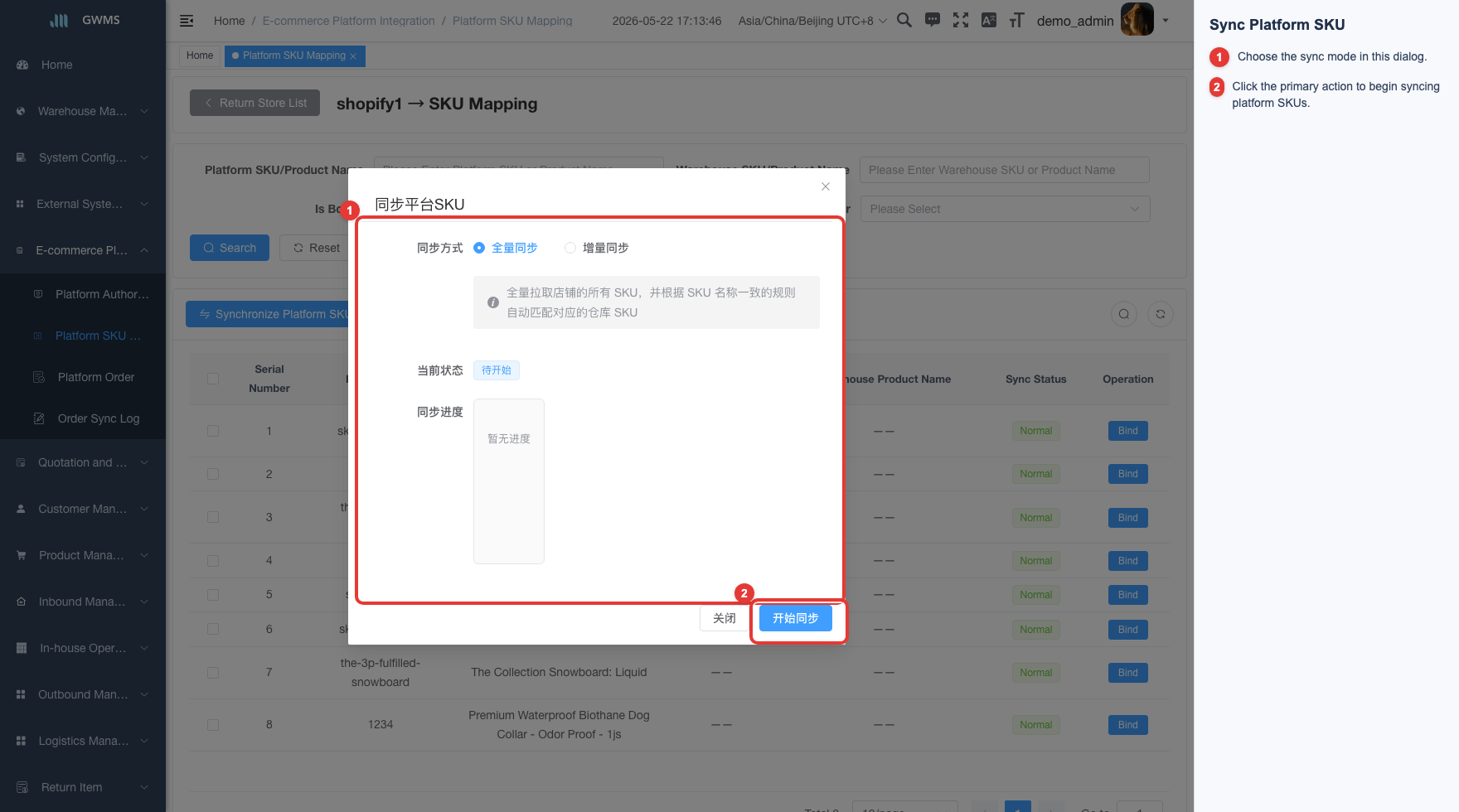
Task: Click the Search button
Action: [230, 248]
